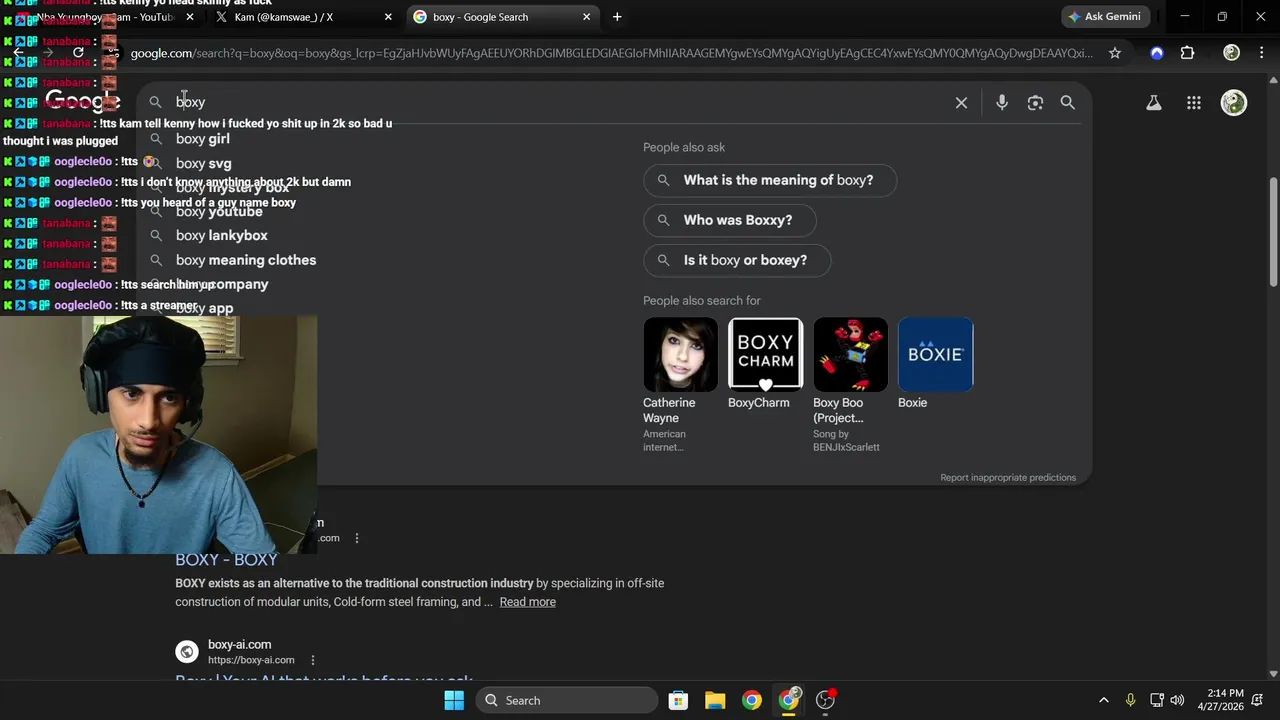Click the blue extension icon in toolbar
This screenshot has height=720, width=1280.
[1157, 53]
